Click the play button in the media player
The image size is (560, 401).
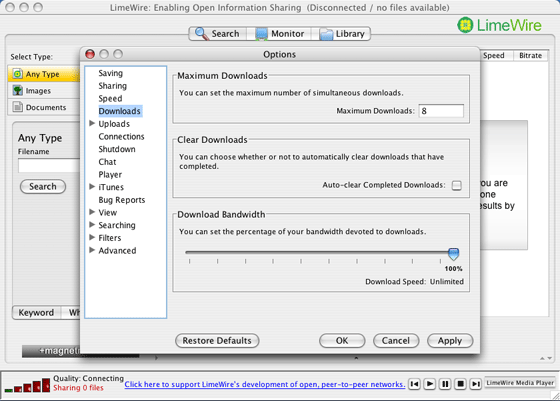pos(430,384)
